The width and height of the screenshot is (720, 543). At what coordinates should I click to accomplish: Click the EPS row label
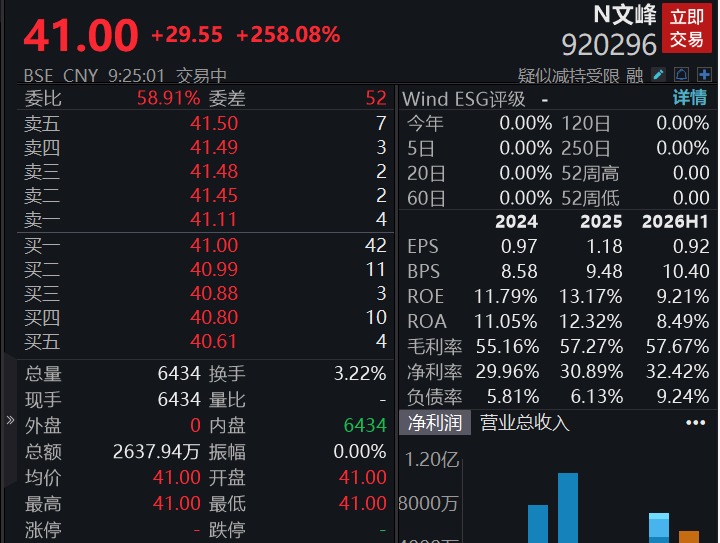[x=422, y=246]
